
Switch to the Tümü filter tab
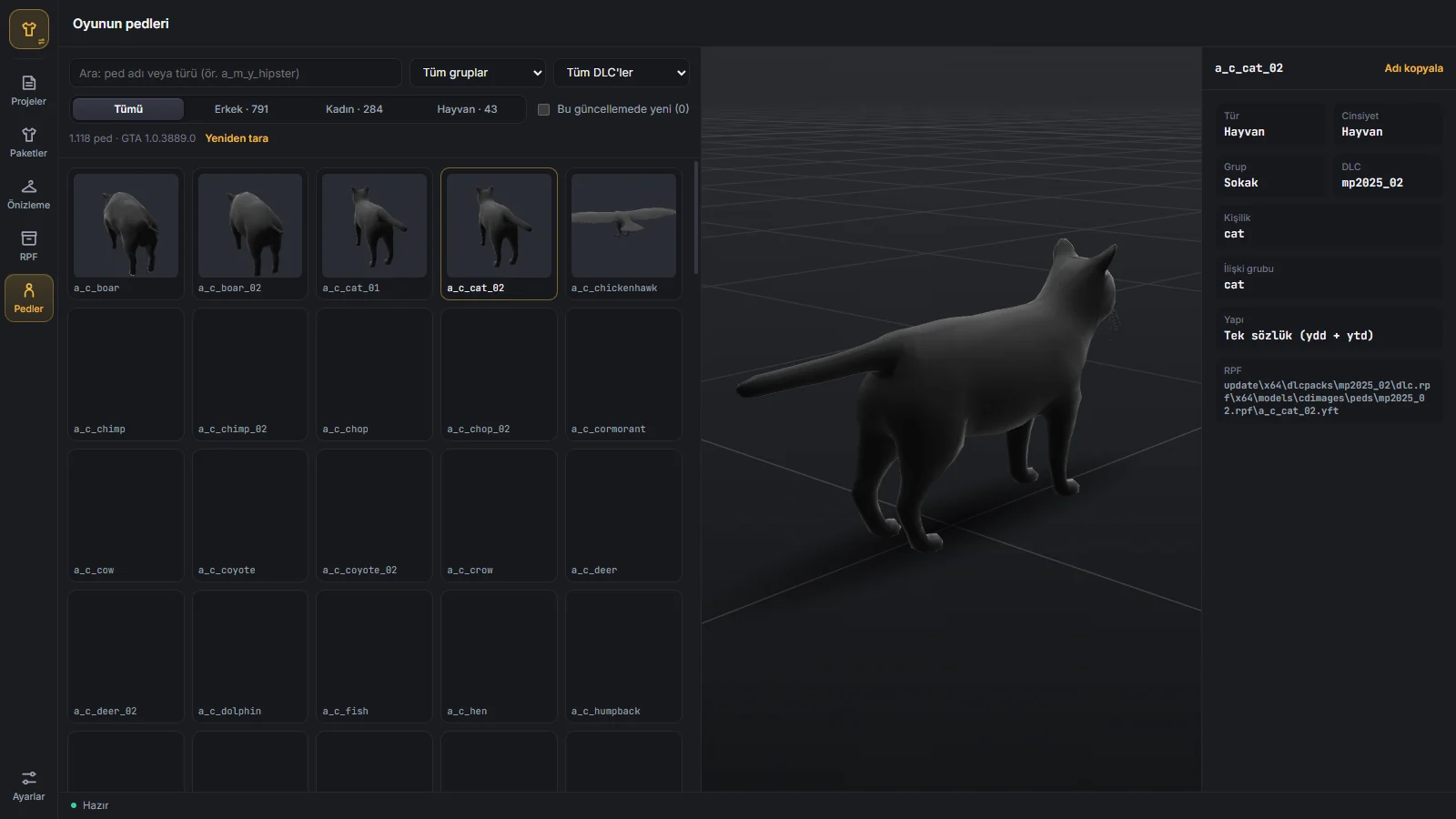[128, 109]
